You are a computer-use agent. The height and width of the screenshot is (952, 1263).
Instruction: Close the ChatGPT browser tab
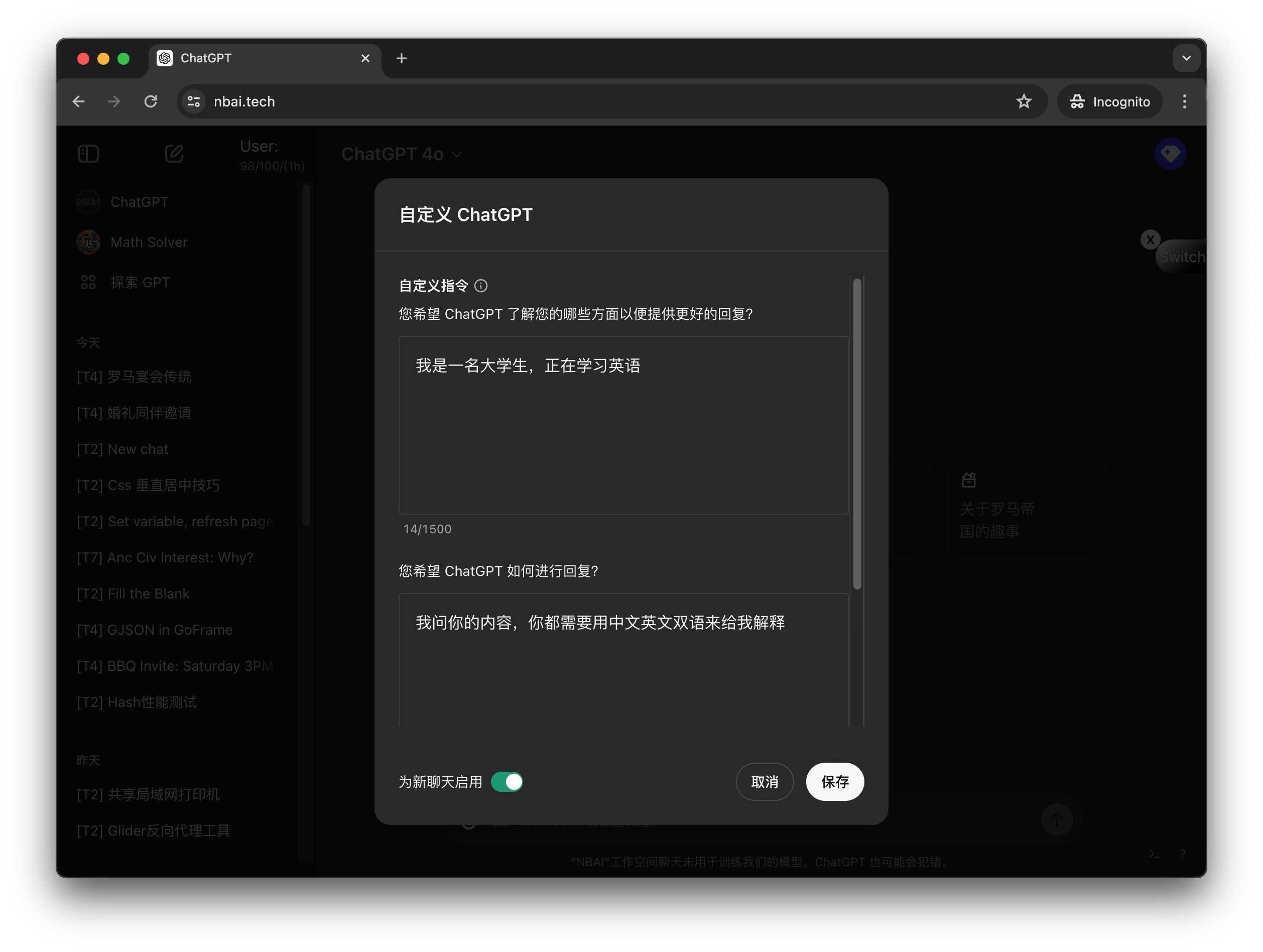(365, 58)
